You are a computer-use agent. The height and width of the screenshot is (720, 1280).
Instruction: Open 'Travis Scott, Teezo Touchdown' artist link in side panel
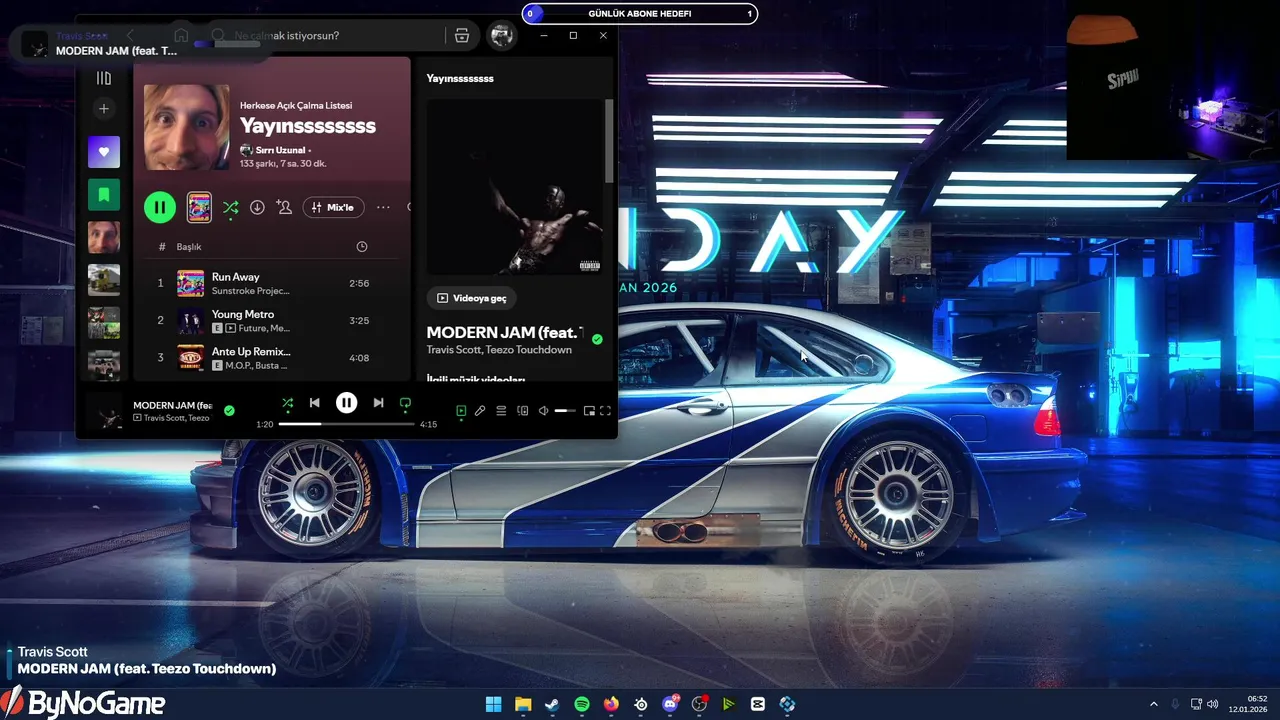click(499, 350)
